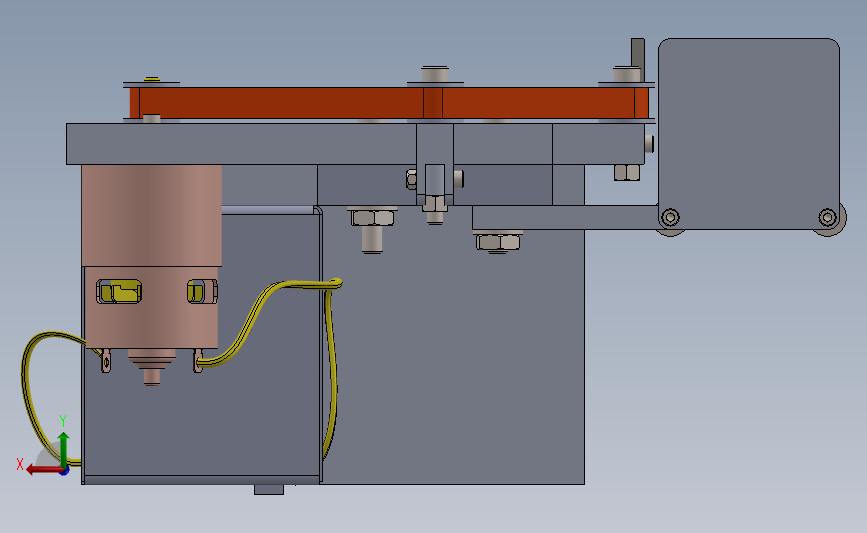Click the socket screw at cover's lower-left
Image resolution: width=867 pixels, height=533 pixels.
tap(671, 217)
